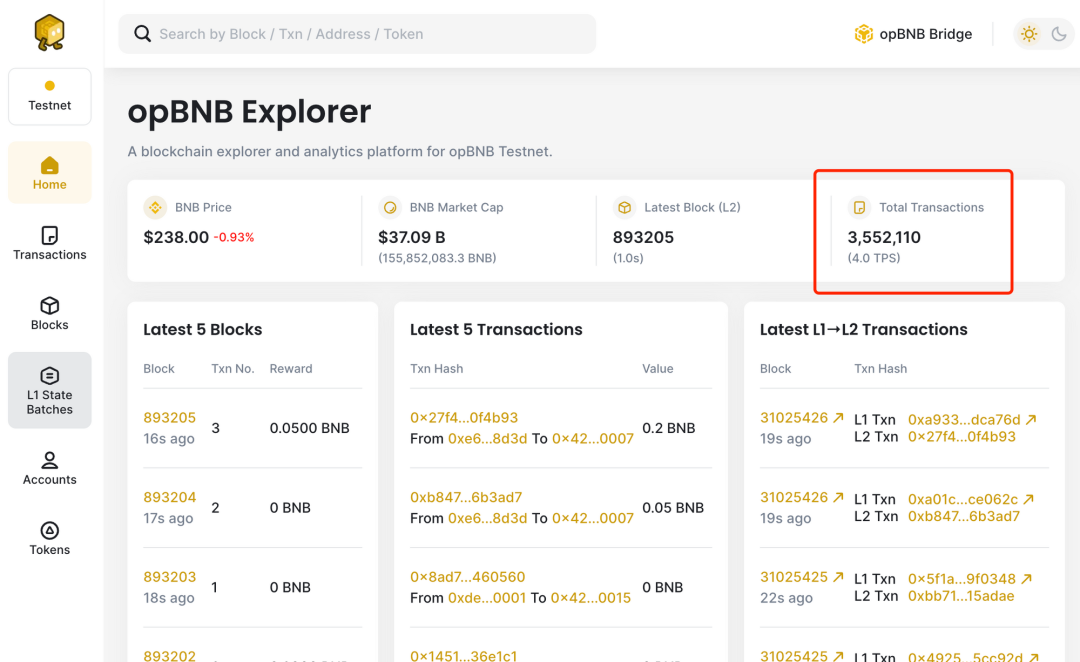The width and height of the screenshot is (1080, 662).
Task: Click the Latest Block cube icon
Action: click(x=624, y=207)
